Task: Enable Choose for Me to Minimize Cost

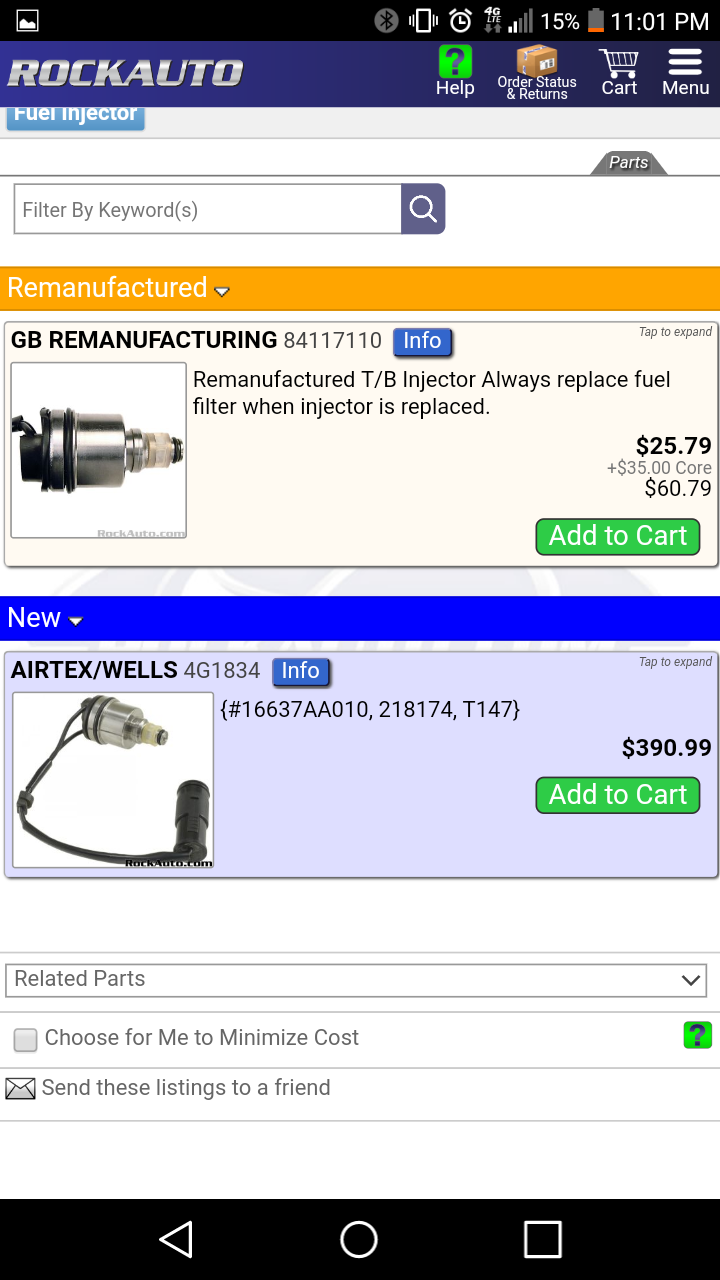Action: click(26, 1040)
